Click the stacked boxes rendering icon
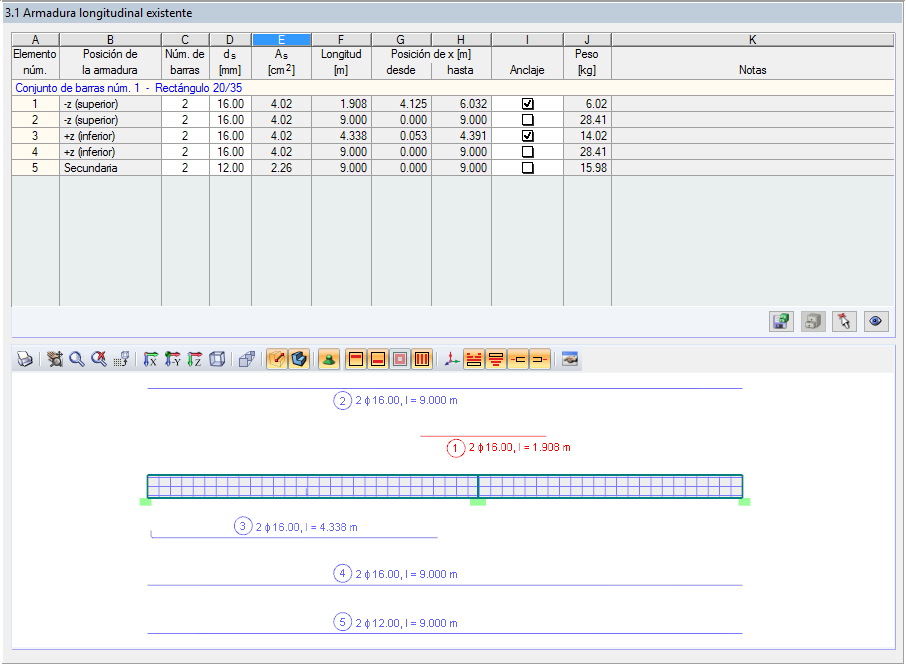Screen dimensions: 906x666 [x=247, y=359]
